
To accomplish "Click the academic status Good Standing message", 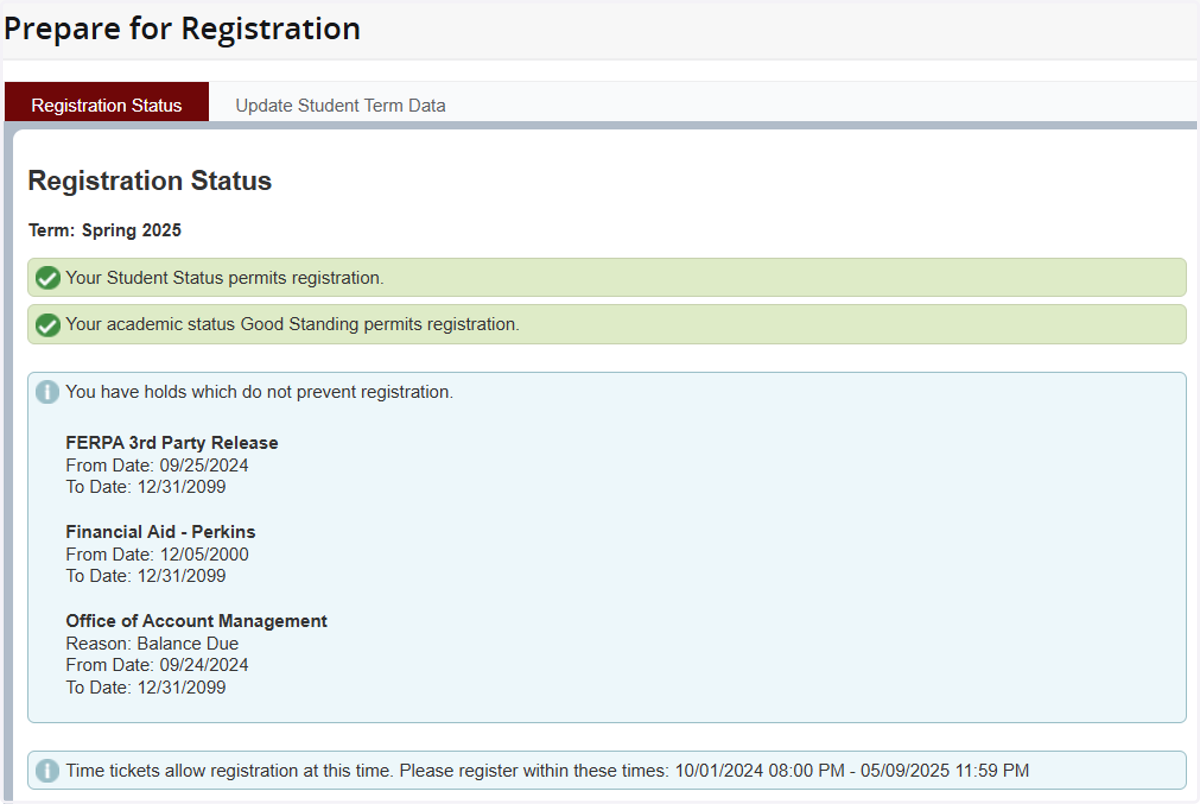I will tap(293, 325).
